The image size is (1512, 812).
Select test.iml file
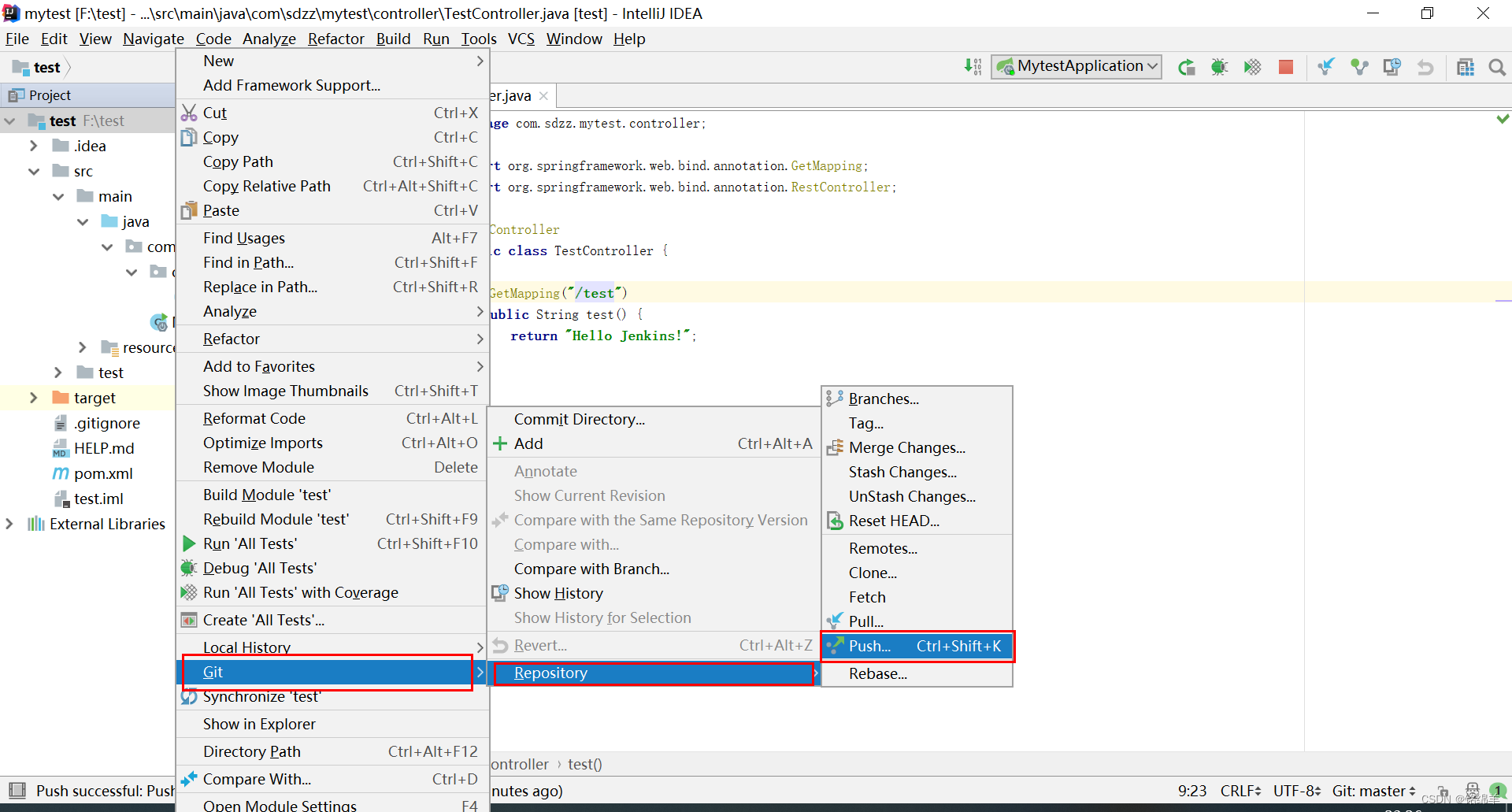[88, 499]
